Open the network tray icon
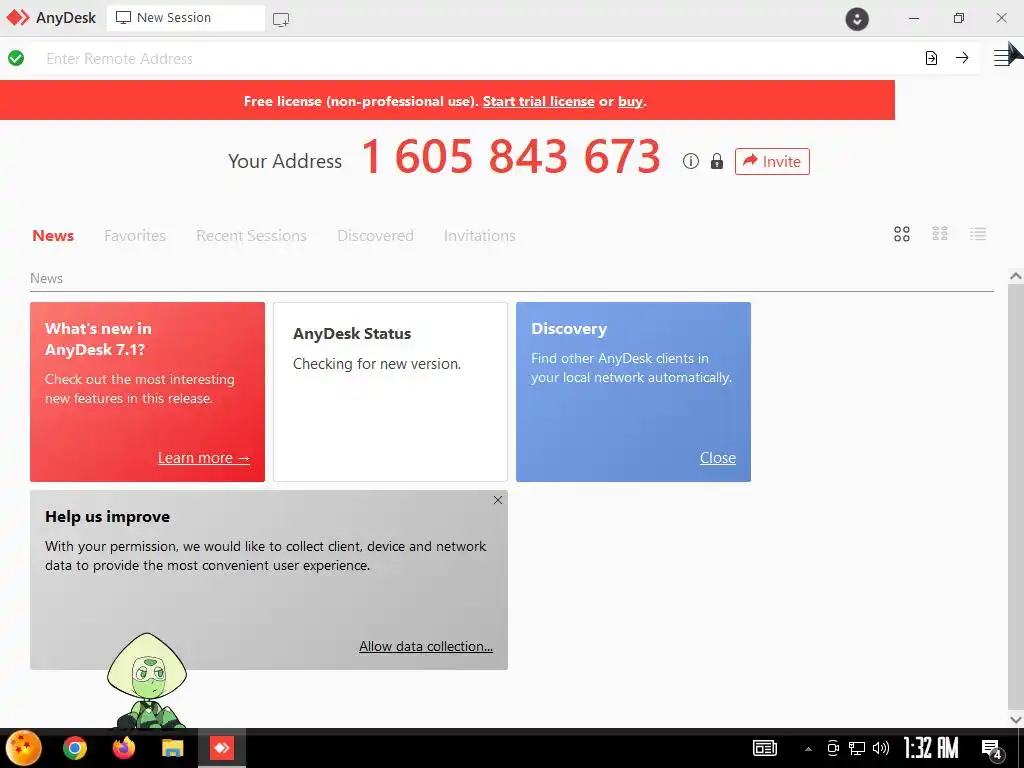 coord(857,748)
